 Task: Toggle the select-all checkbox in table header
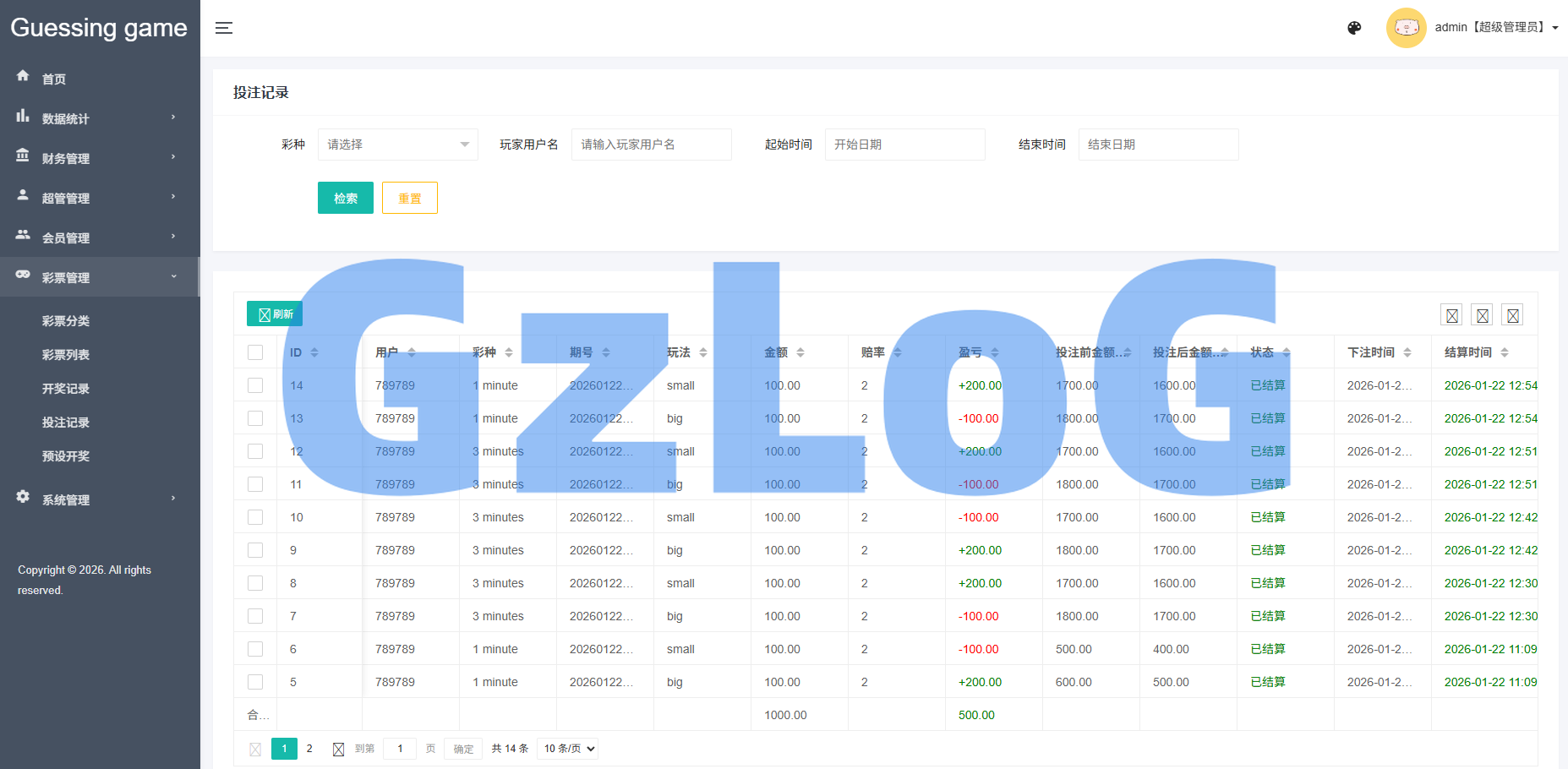click(254, 352)
